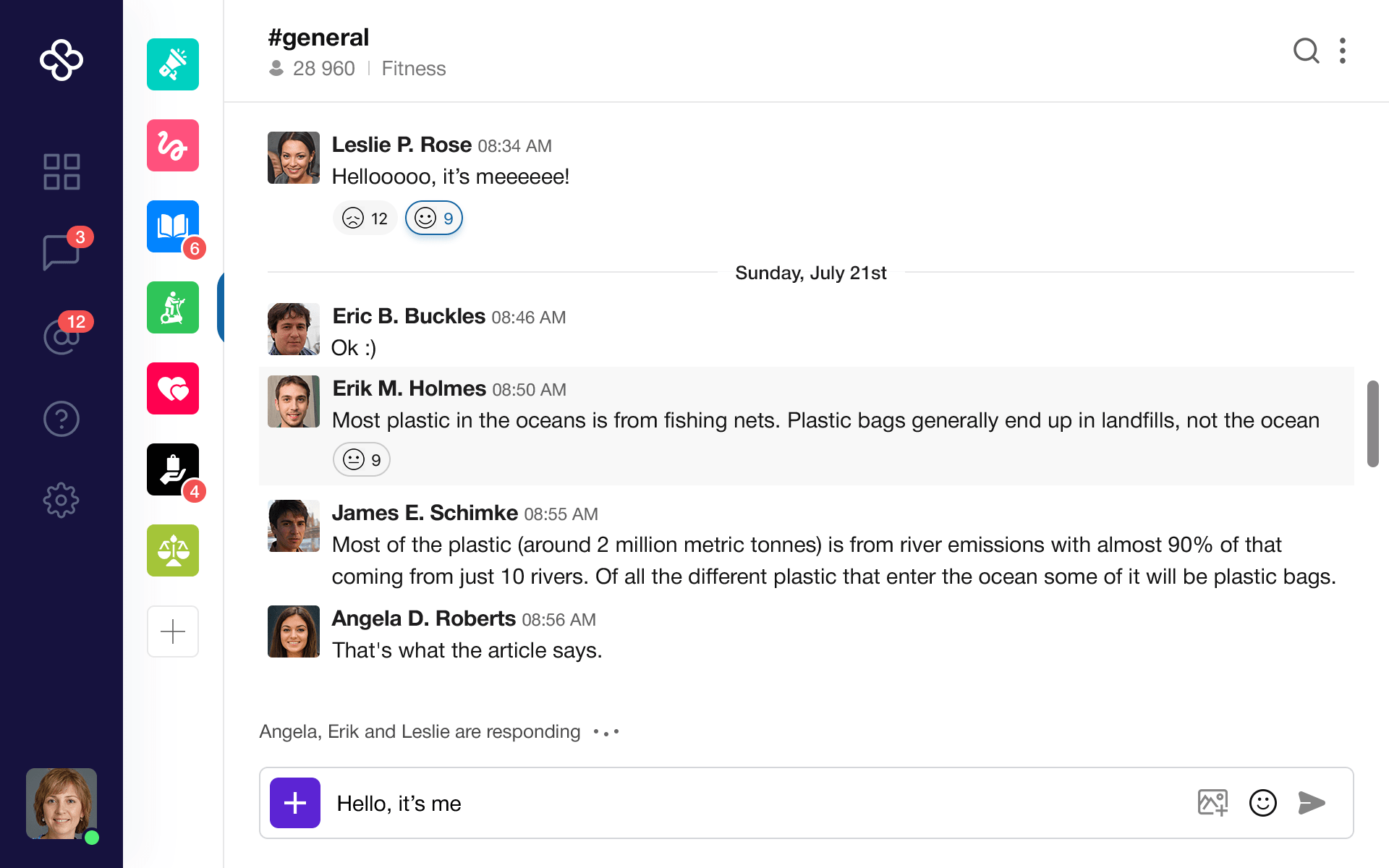The height and width of the screenshot is (868, 1389).
Task: Open chat messages with 3 unread
Action: pyautogui.click(x=61, y=252)
